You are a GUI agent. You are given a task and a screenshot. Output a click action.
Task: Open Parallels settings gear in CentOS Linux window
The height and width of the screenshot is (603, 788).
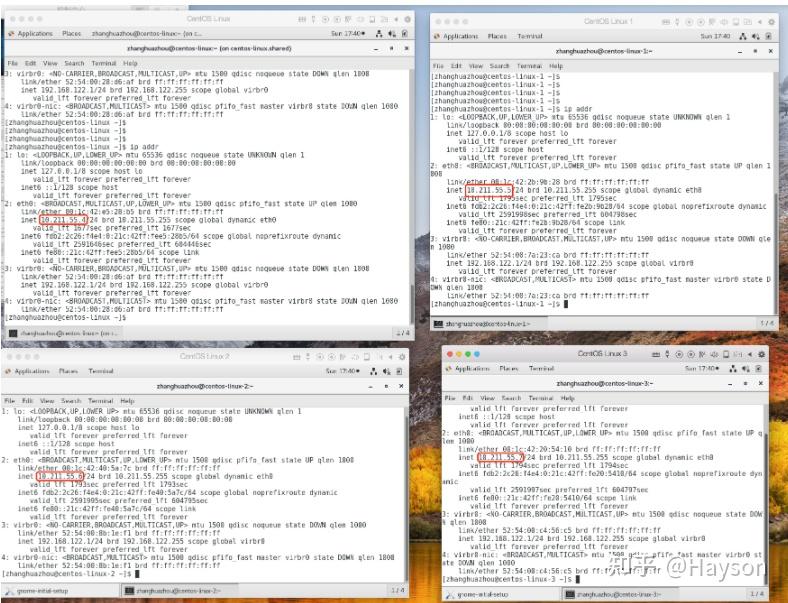click(407, 20)
